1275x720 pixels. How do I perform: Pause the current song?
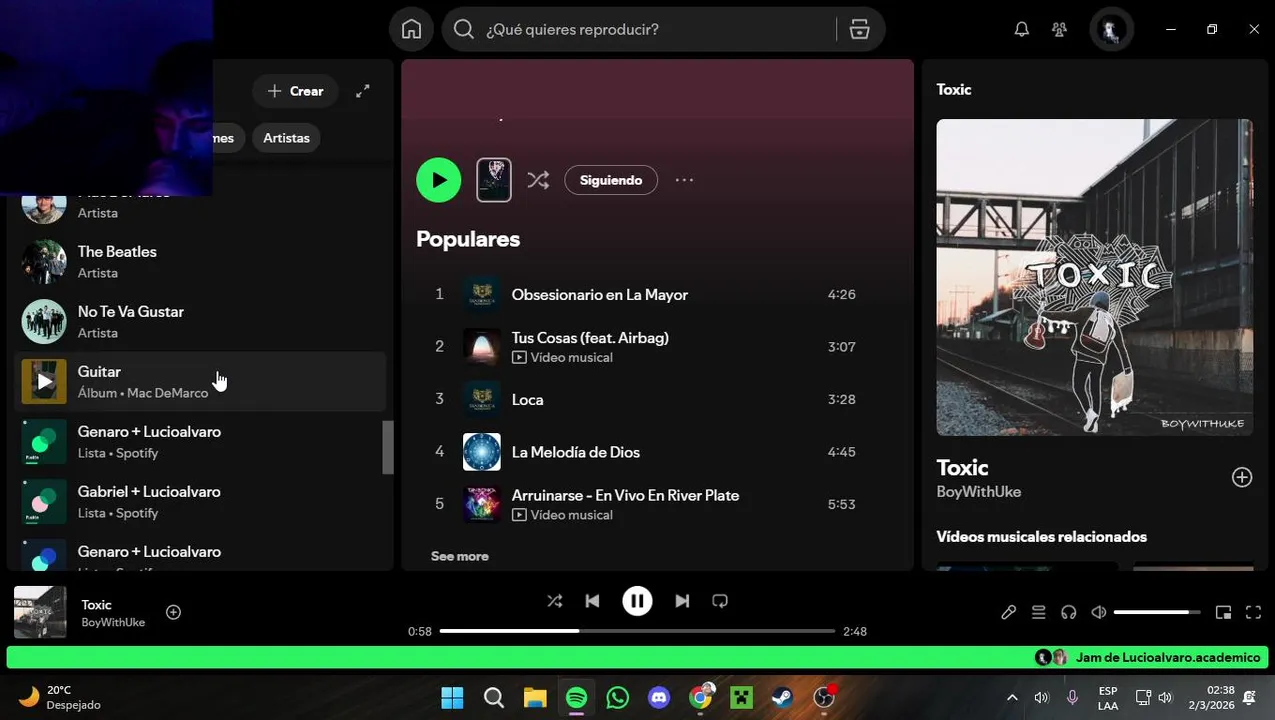pyautogui.click(x=637, y=601)
